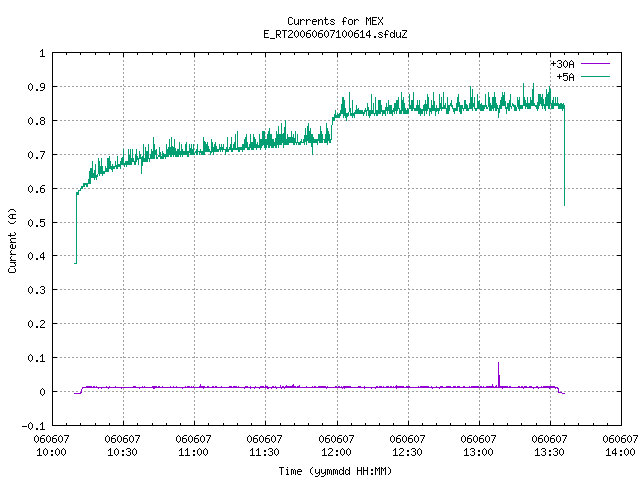Click the y-axis tick value 1
Viewport: 640px width, 480px height.
point(42,53)
